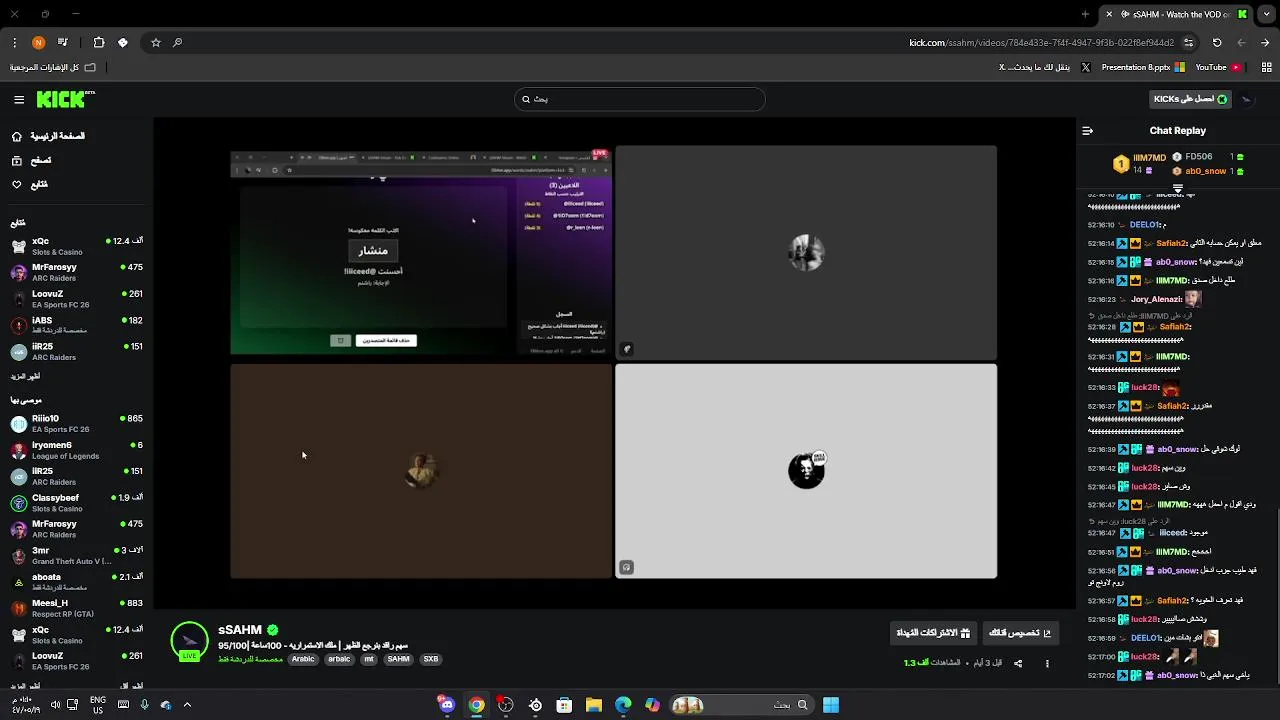Screen dimensions: 1280x720
Task: Select FD506 in the gift leaderboard
Action: [1209, 157]
